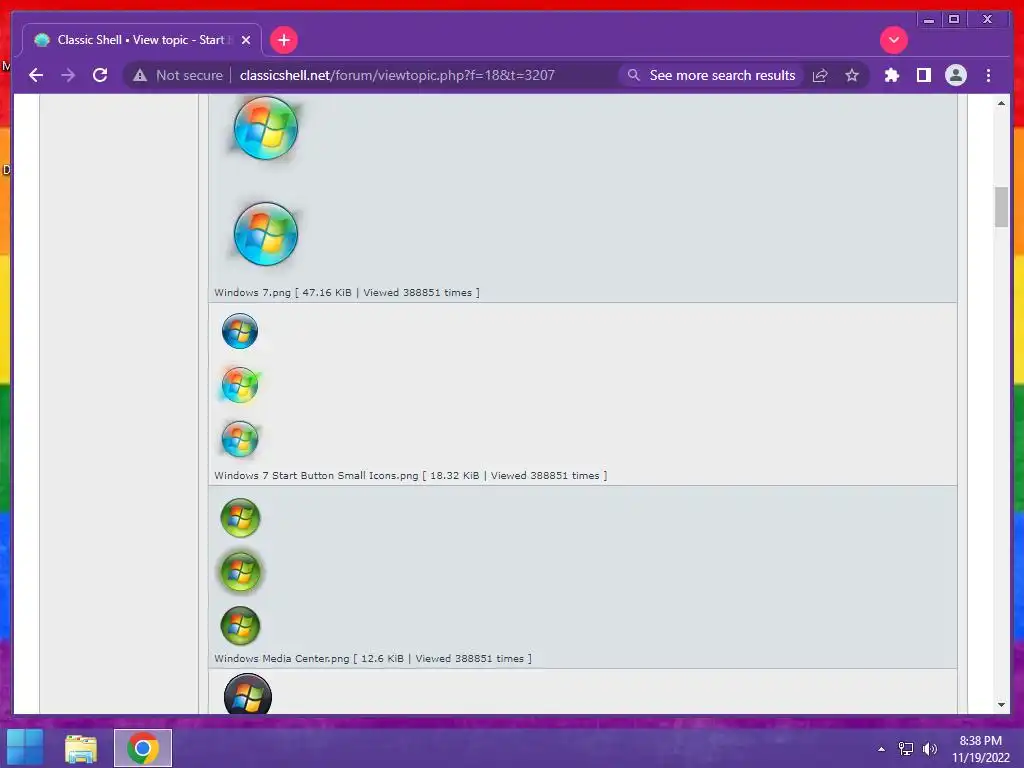Click the black Windows orb at bottom
The height and width of the screenshot is (768, 1024).
click(248, 695)
